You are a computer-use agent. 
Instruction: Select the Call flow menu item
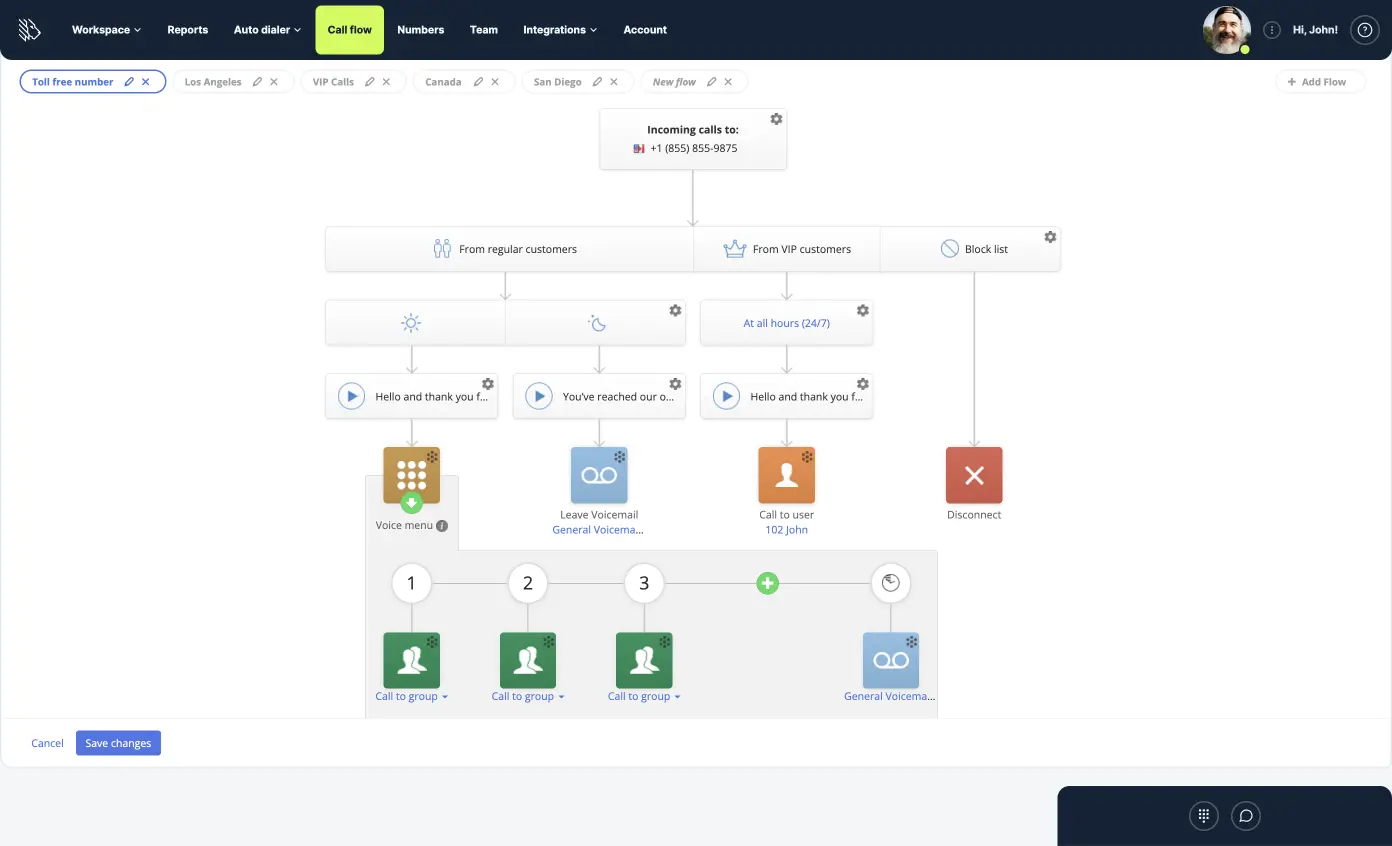(x=350, y=30)
